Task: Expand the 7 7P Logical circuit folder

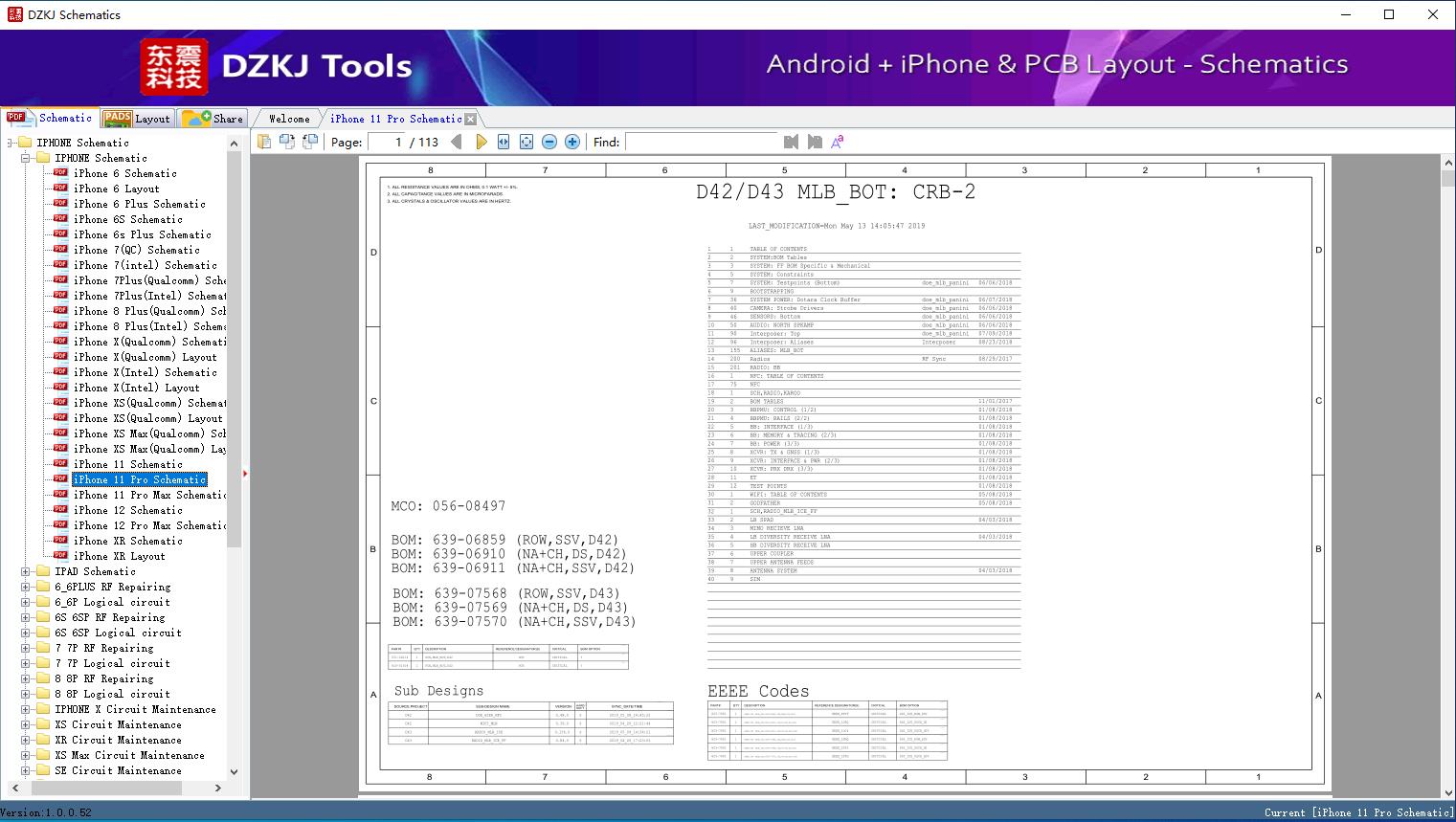Action: (26, 663)
